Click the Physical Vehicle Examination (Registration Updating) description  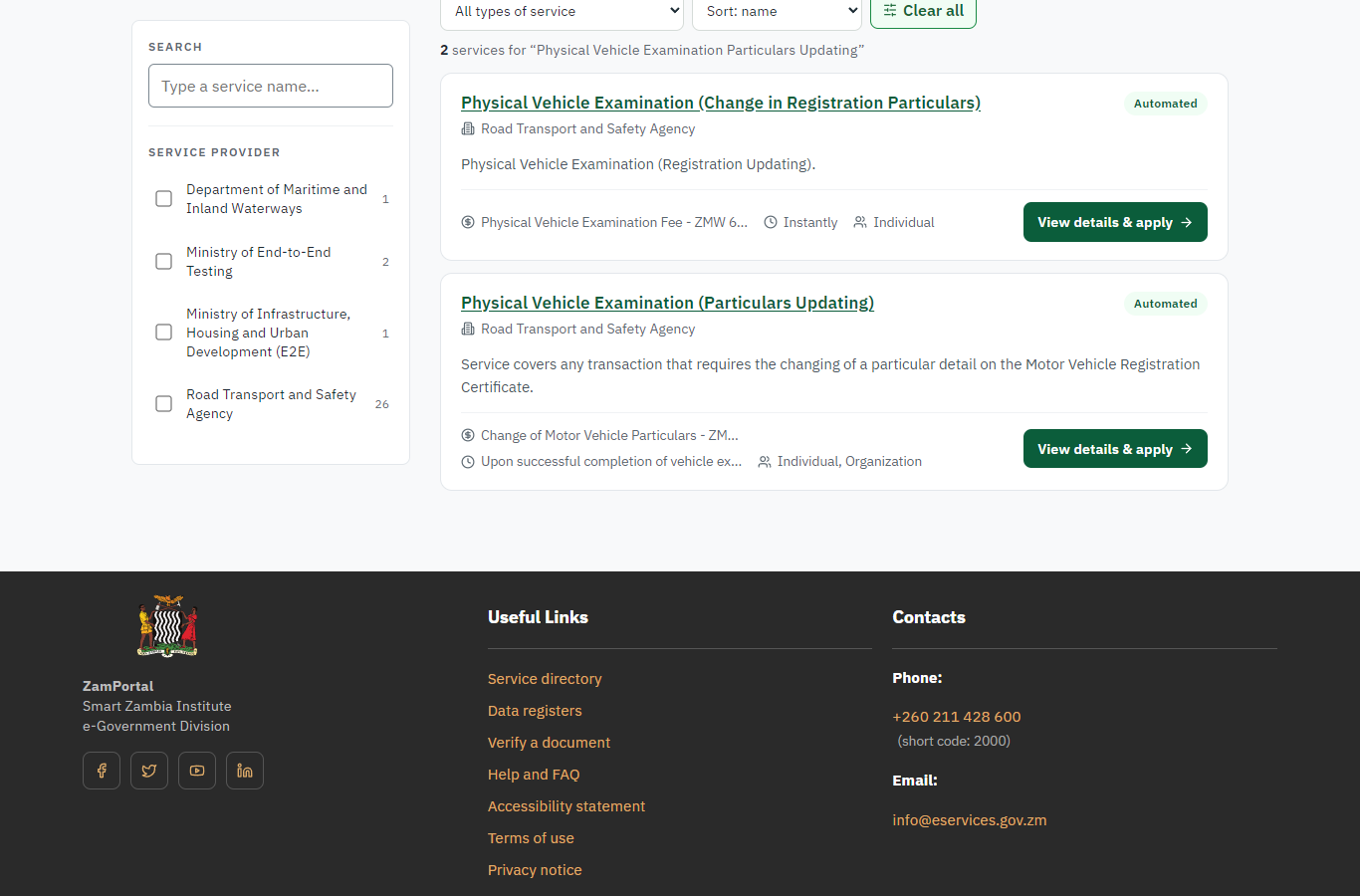point(638,164)
